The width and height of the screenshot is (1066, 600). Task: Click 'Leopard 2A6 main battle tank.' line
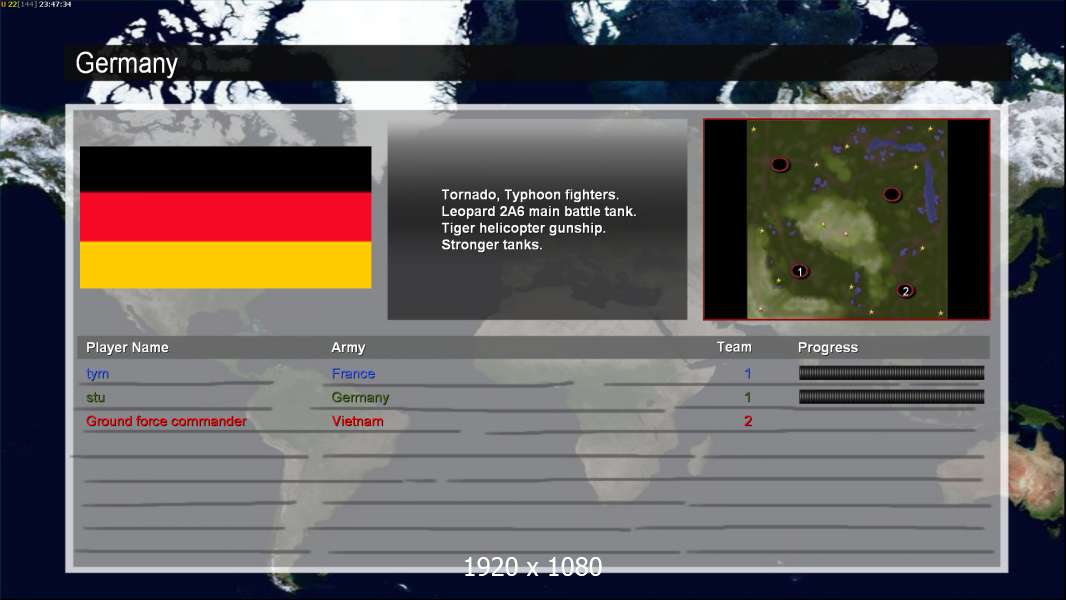(x=539, y=211)
